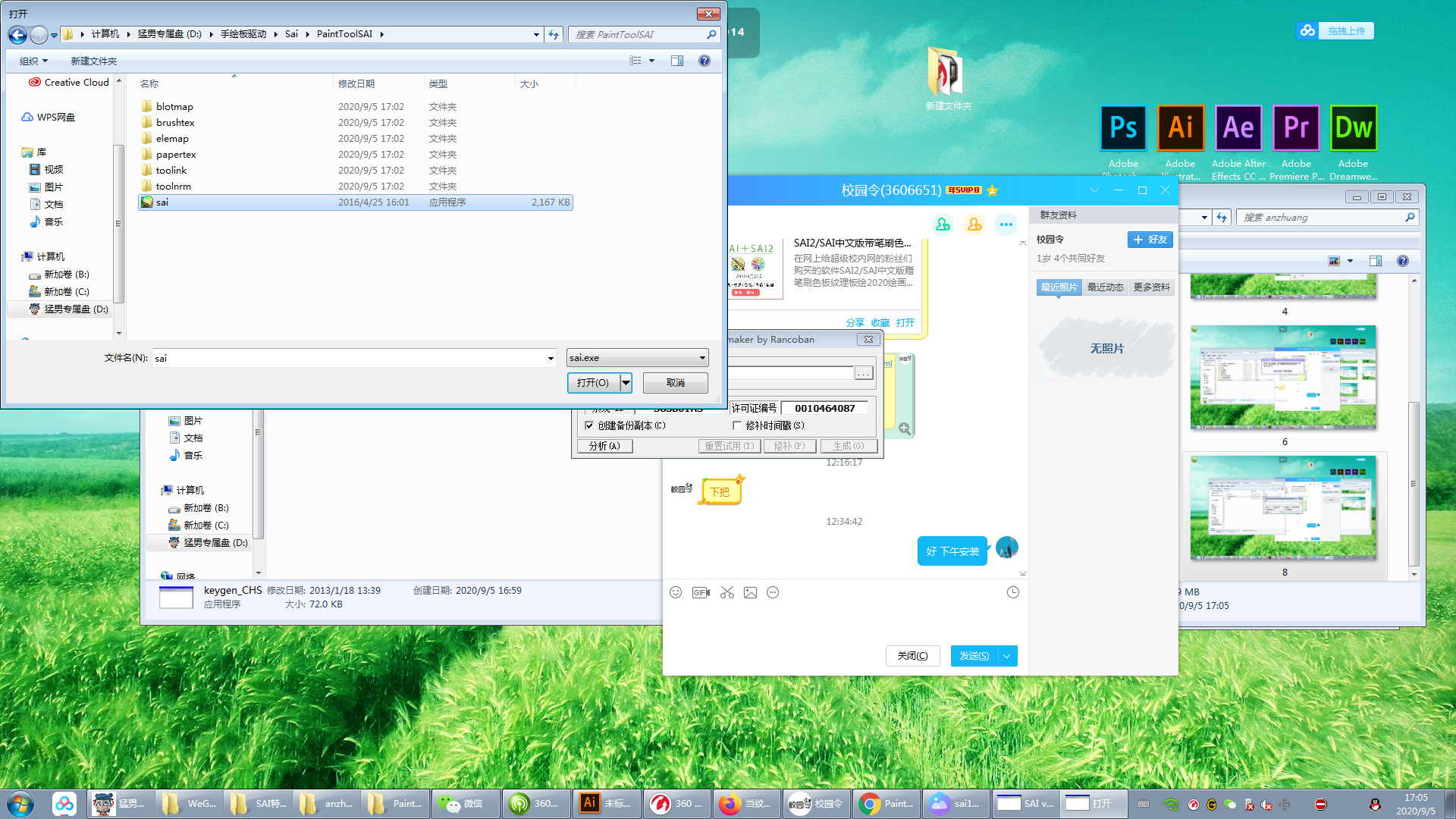
Task: Click 拖拽上传 cloud upload widget
Action: (x=1336, y=31)
